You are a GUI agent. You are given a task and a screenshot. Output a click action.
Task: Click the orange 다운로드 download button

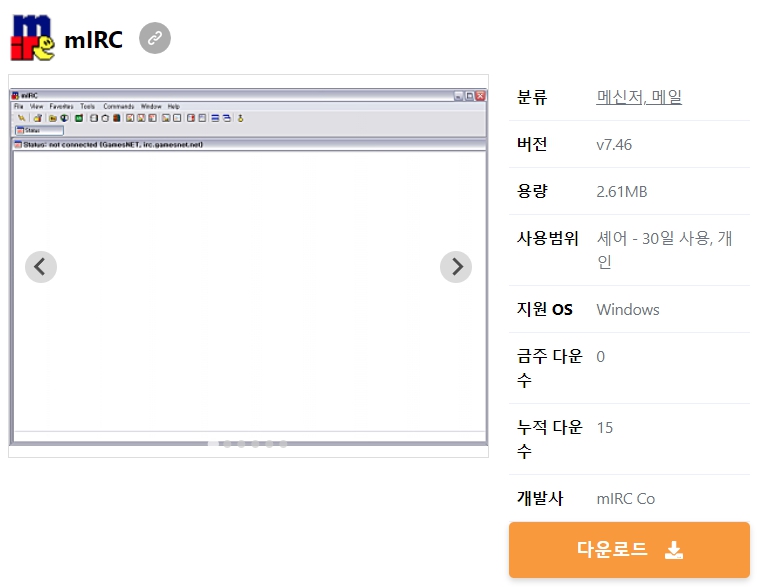tap(629, 550)
